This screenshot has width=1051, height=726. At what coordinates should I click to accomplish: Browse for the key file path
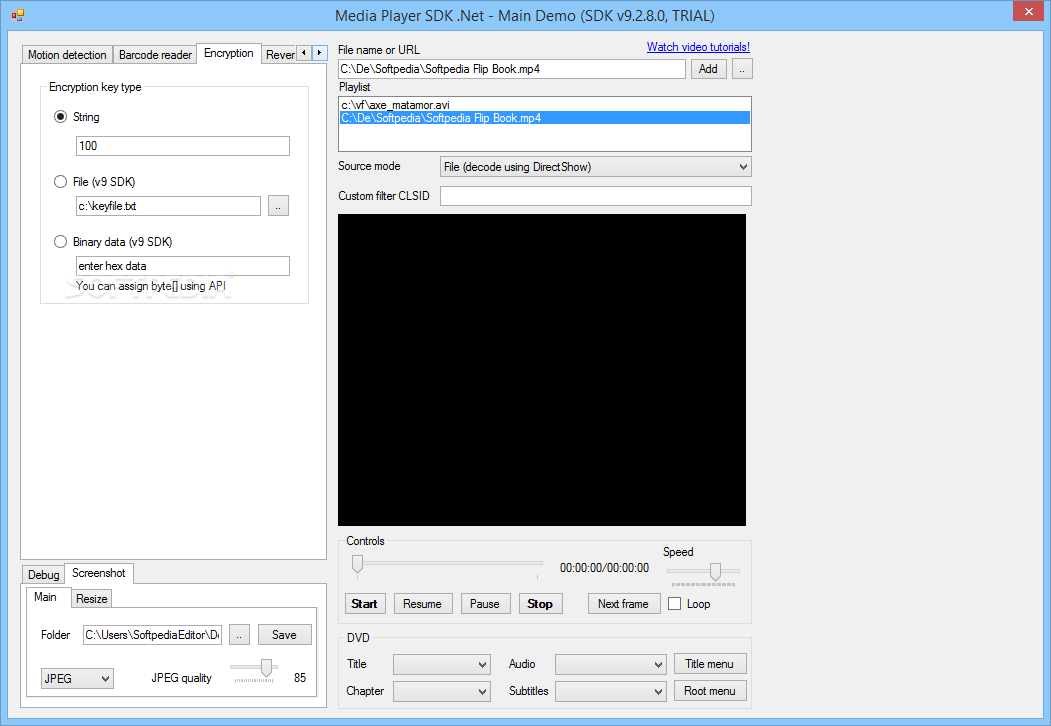[x=278, y=206]
